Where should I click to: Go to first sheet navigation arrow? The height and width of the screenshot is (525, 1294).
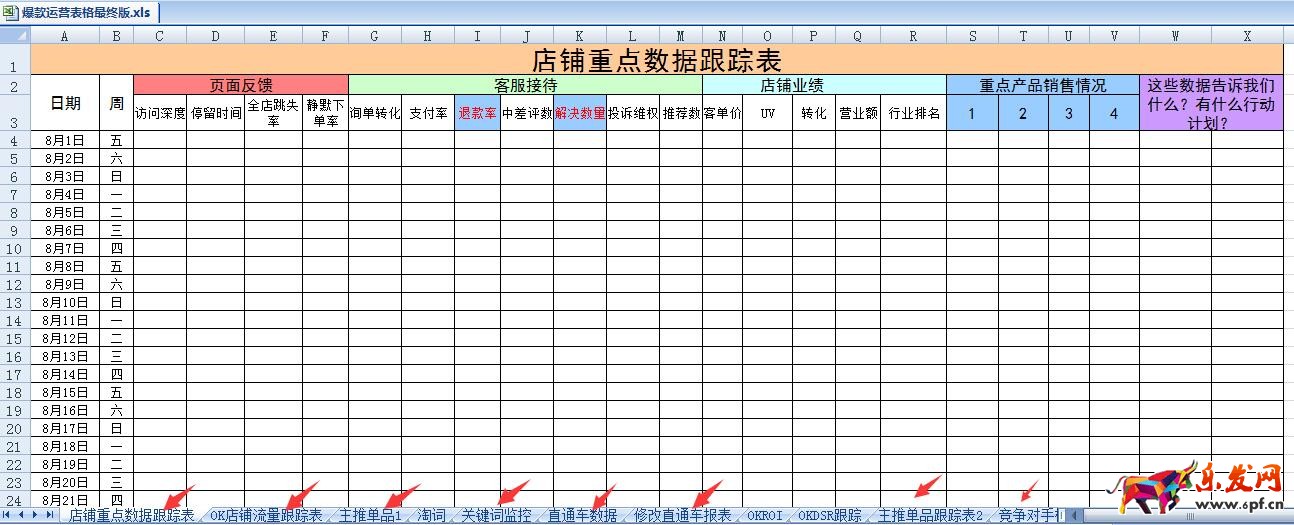pyautogui.click(x=8, y=515)
